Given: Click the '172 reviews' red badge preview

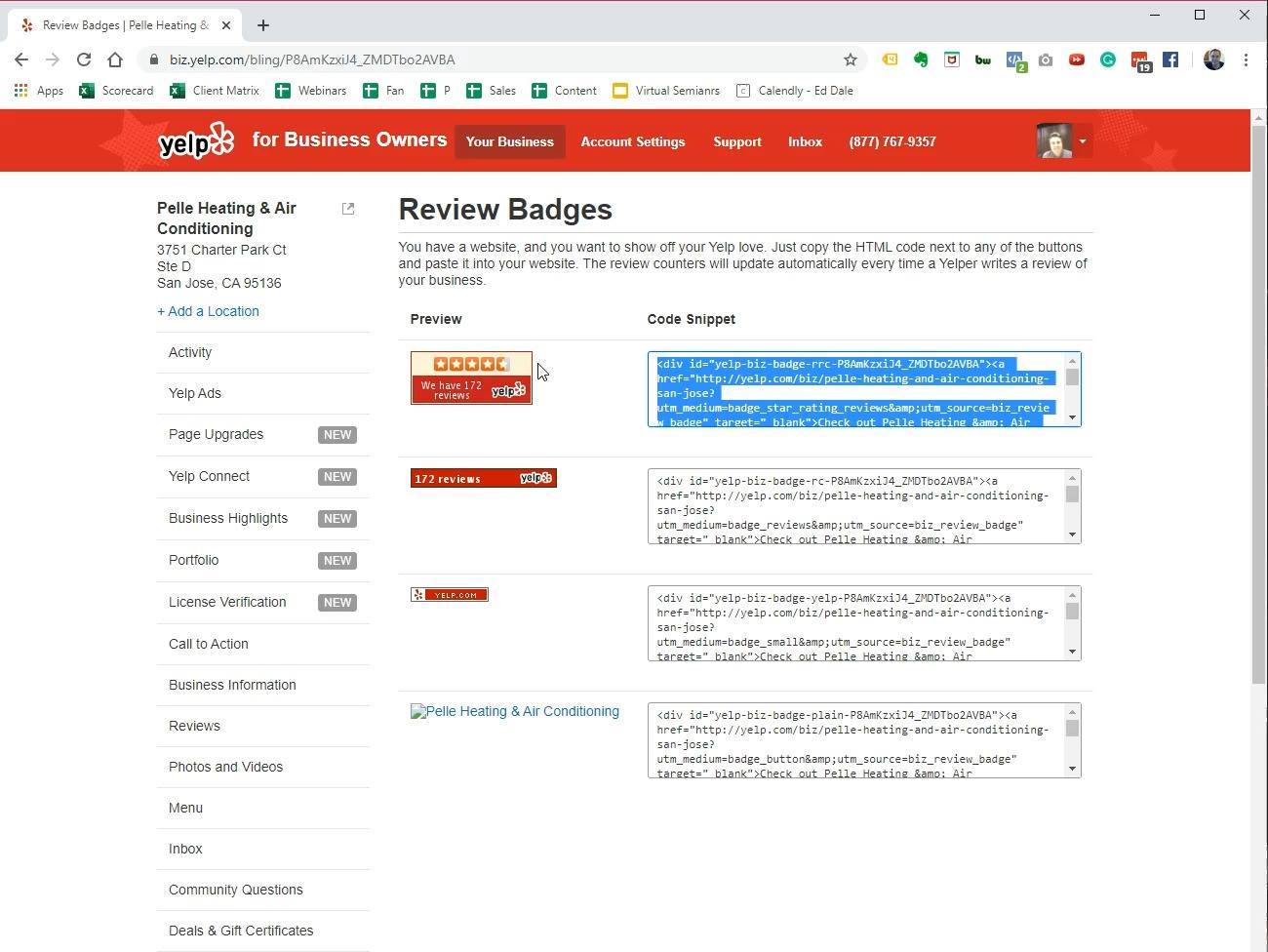Looking at the screenshot, I should coord(484,478).
